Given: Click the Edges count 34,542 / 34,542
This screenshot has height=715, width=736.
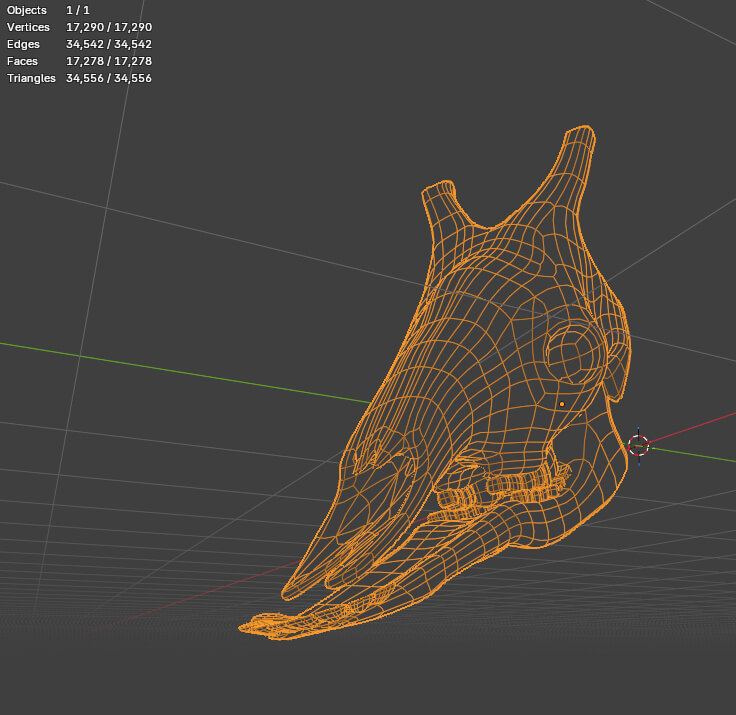Looking at the screenshot, I should click(x=109, y=44).
